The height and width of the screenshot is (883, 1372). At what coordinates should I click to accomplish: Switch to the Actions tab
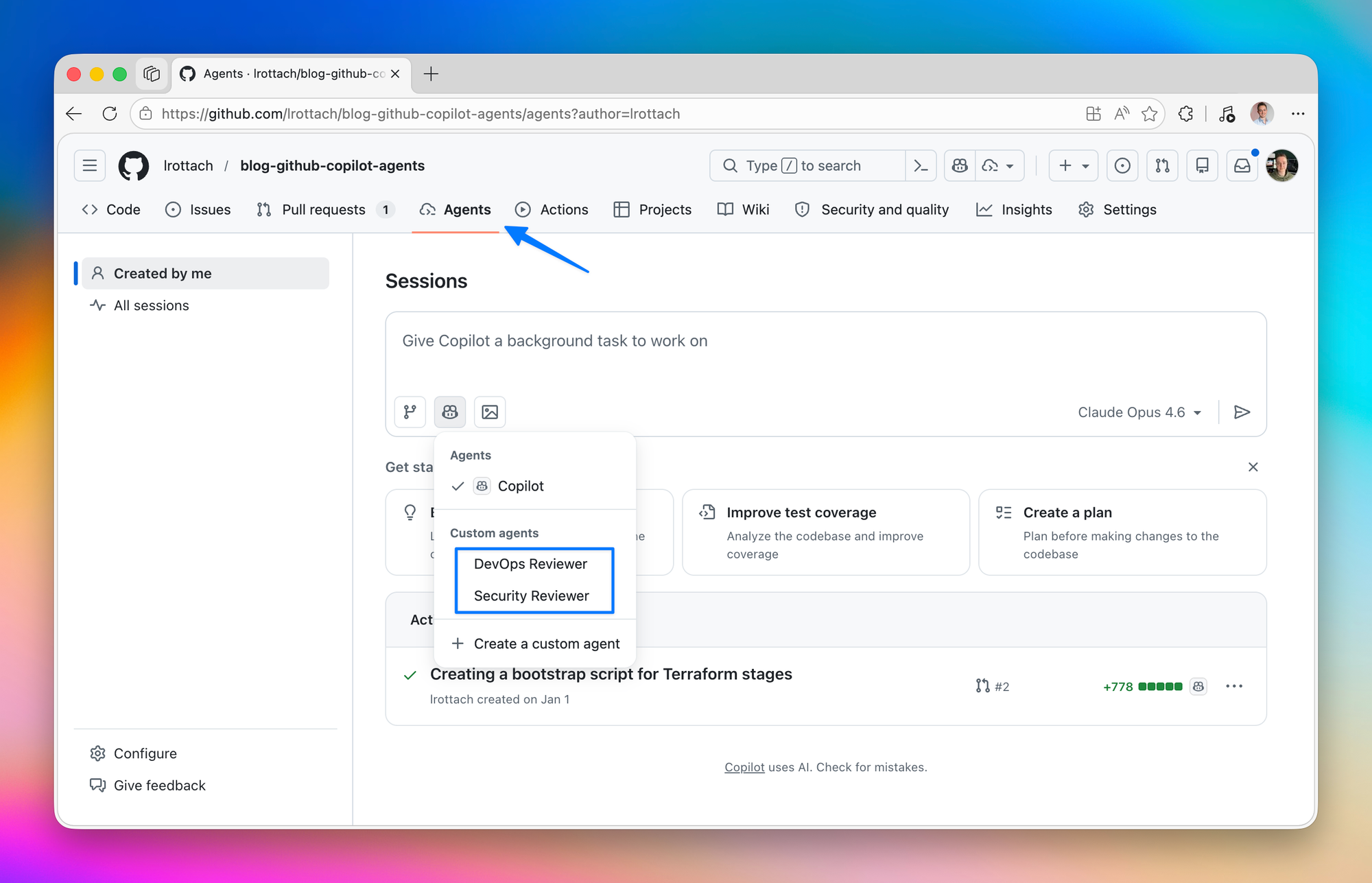[x=552, y=209]
